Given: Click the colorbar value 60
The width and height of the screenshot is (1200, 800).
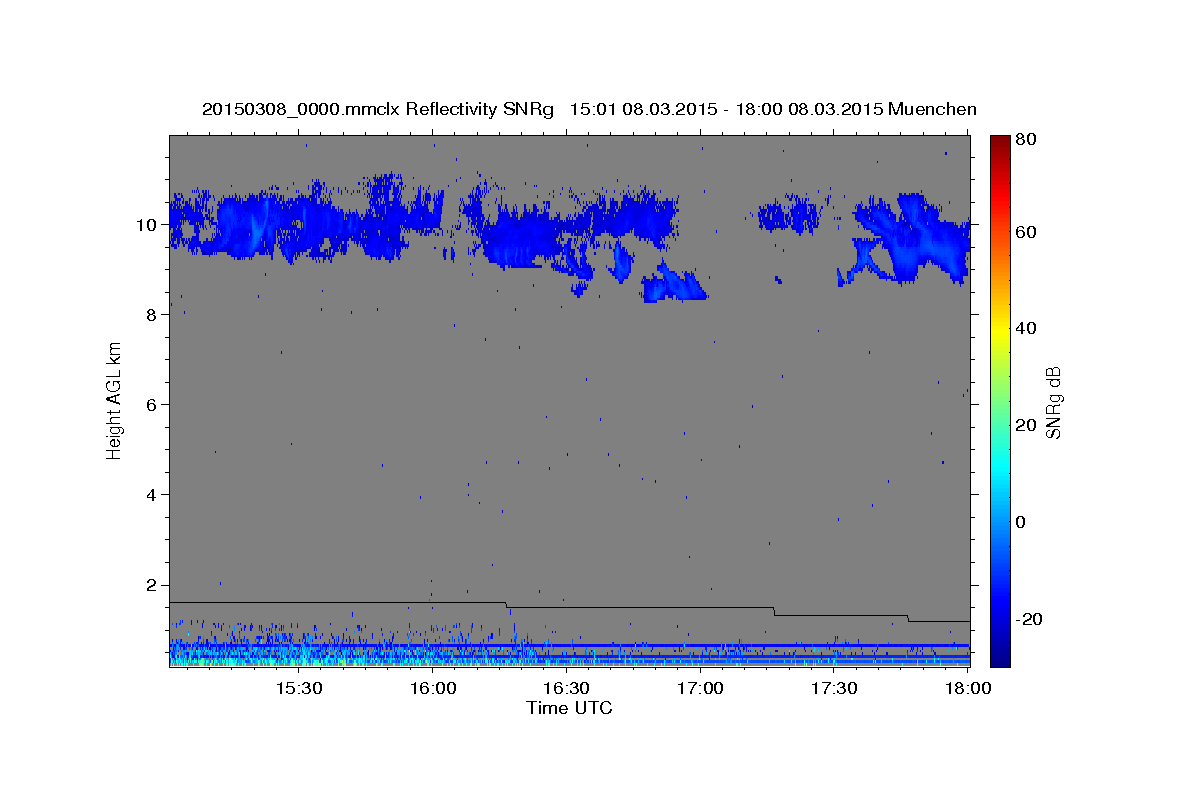Looking at the screenshot, I should [1025, 232].
